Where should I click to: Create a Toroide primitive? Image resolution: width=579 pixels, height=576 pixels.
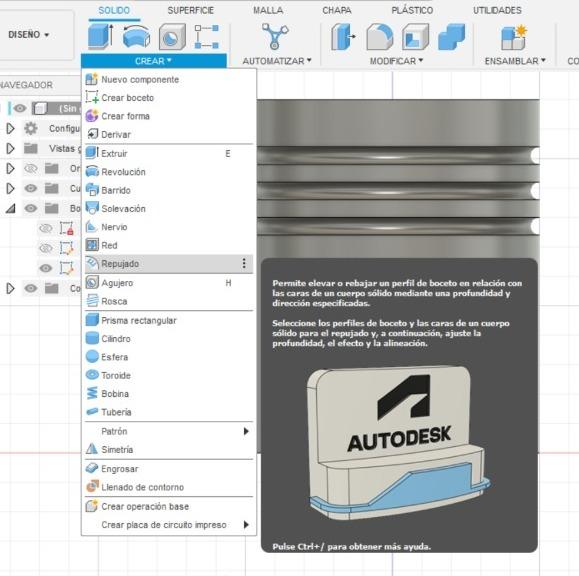[169, 376]
